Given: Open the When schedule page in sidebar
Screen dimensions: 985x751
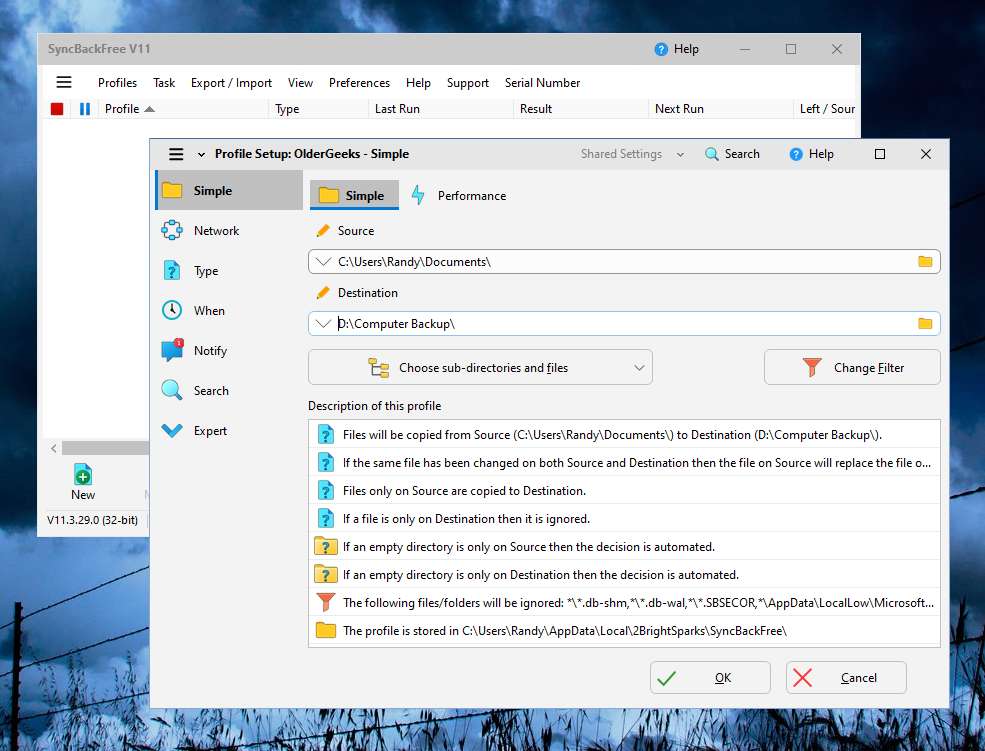Looking at the screenshot, I should pyautogui.click(x=229, y=310).
